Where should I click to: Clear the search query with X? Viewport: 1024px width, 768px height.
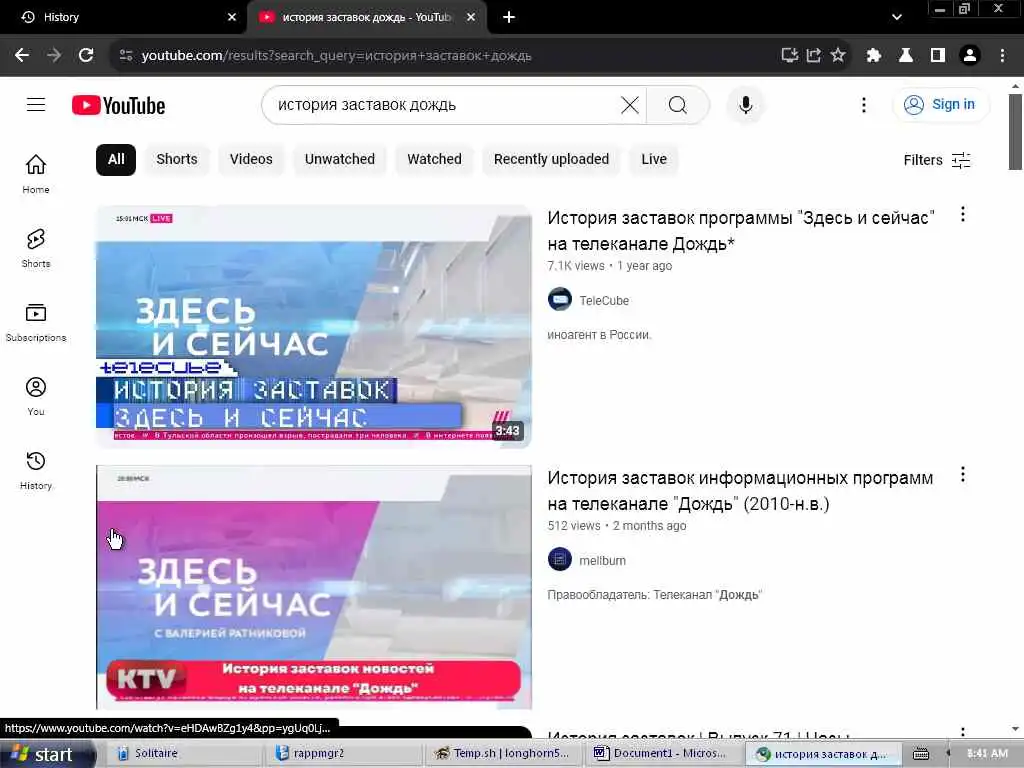pos(630,104)
